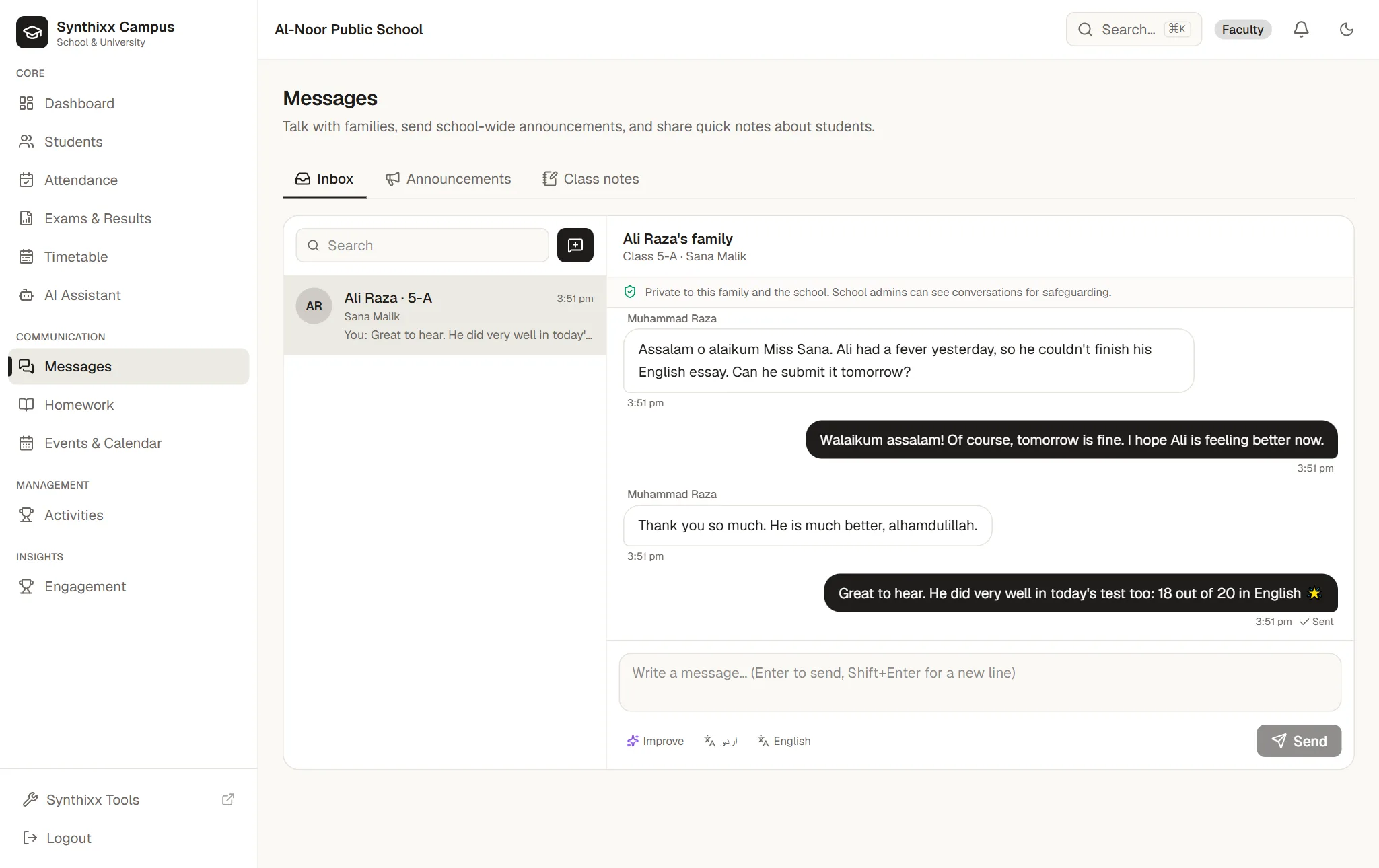Toggle dark mode with the moon icon
1379x868 pixels.
(1346, 29)
